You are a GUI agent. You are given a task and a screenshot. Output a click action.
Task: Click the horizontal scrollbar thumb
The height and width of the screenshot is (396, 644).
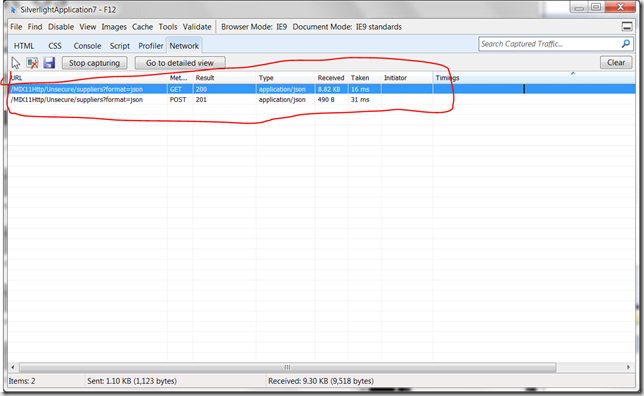pyautogui.click(x=288, y=367)
